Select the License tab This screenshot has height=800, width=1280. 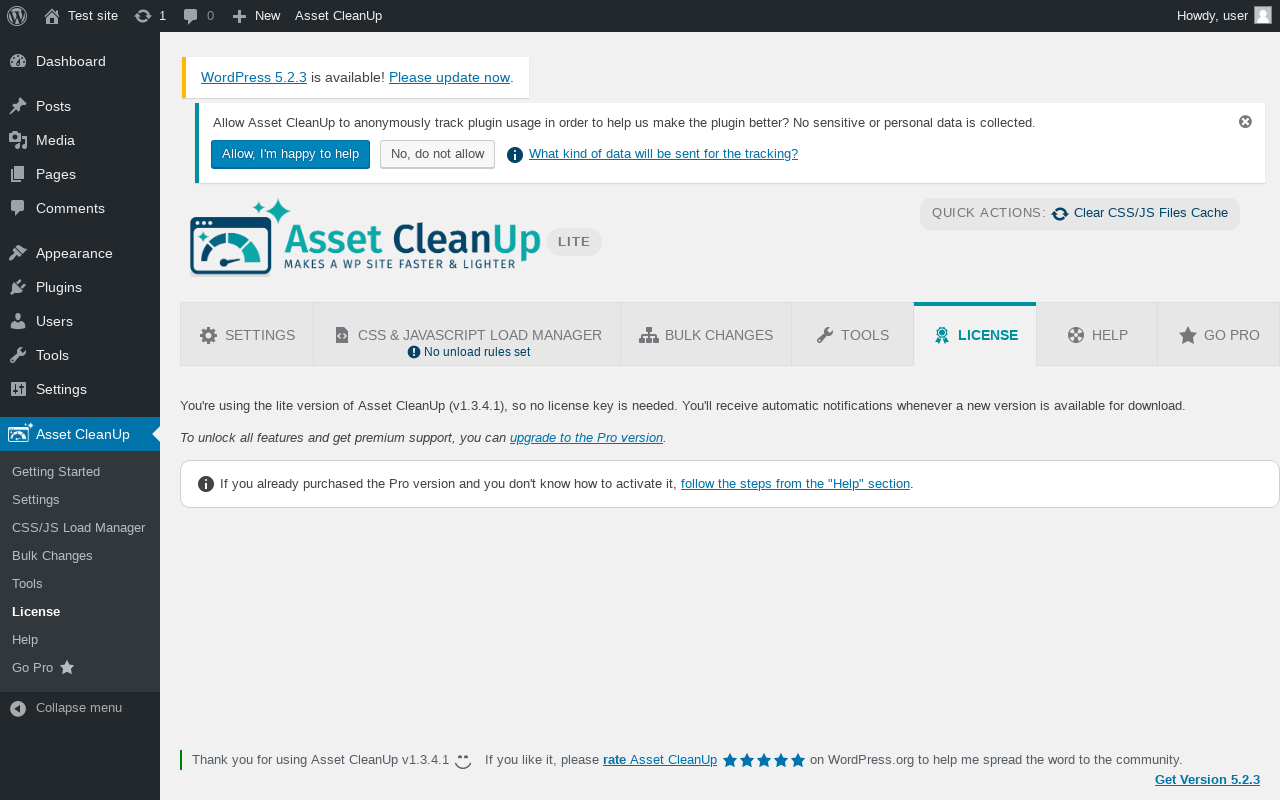point(975,335)
